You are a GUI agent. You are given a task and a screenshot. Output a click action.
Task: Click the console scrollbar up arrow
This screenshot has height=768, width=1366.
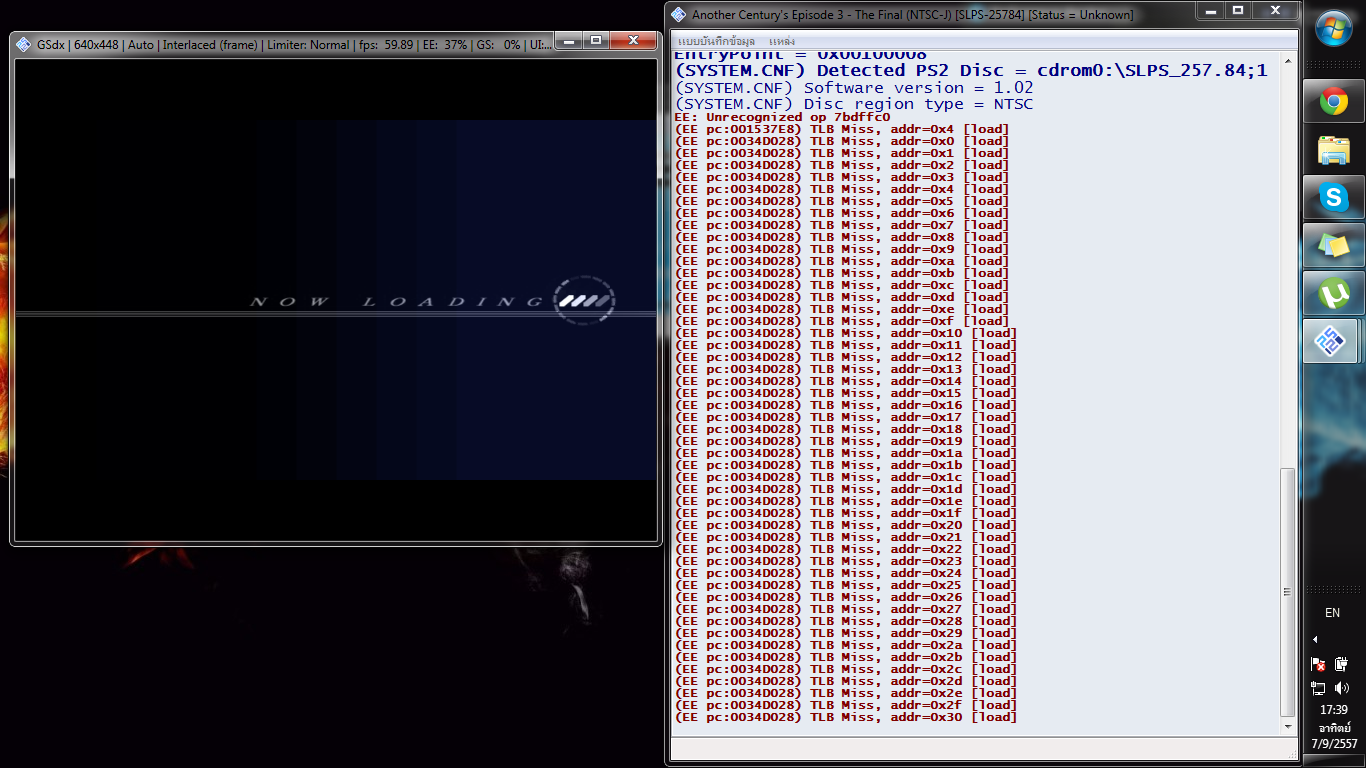pyautogui.click(x=1287, y=60)
